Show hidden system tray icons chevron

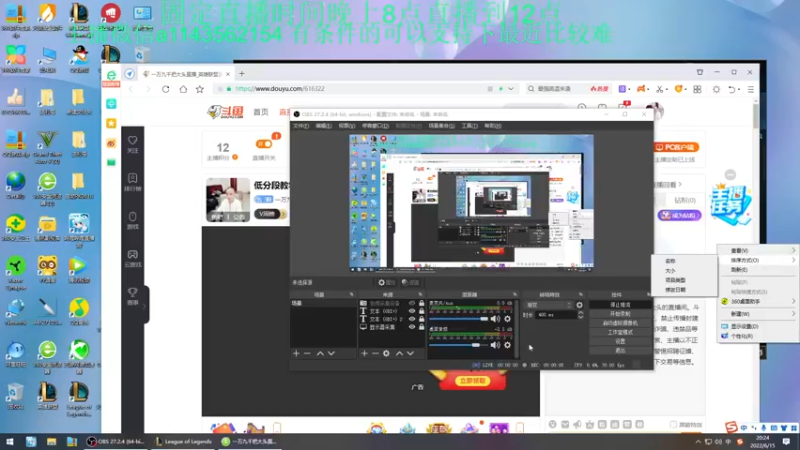pos(698,441)
